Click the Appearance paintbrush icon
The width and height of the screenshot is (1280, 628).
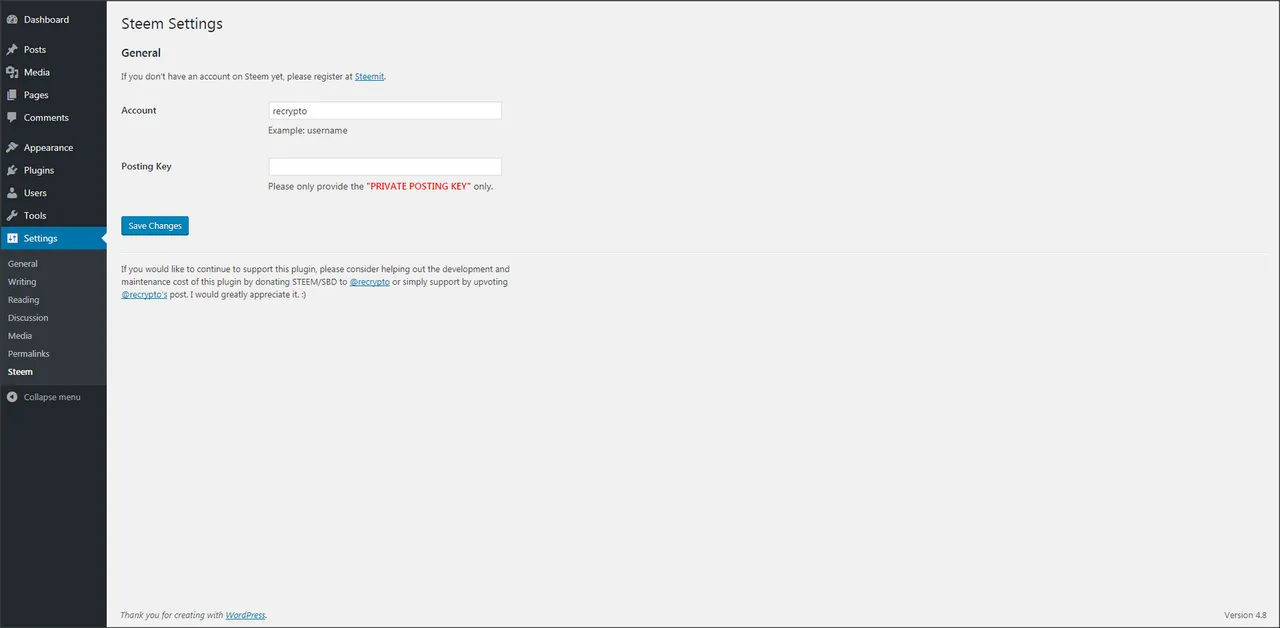click(x=12, y=148)
